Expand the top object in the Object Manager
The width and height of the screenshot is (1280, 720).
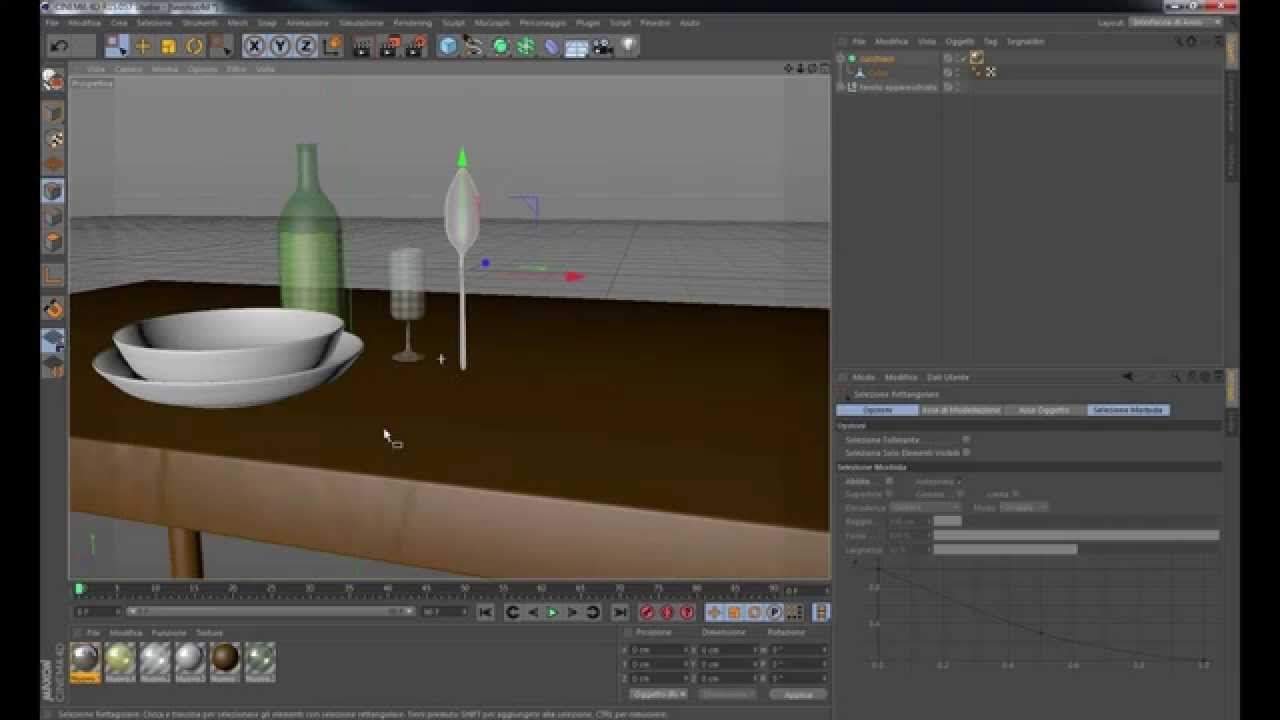point(841,59)
